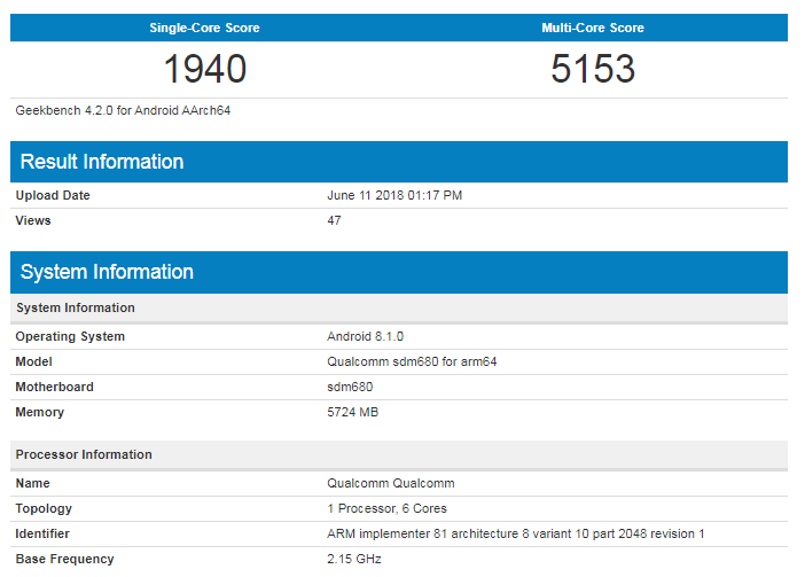Select the single-core score value 1940
The image size is (805, 577).
tap(205, 69)
